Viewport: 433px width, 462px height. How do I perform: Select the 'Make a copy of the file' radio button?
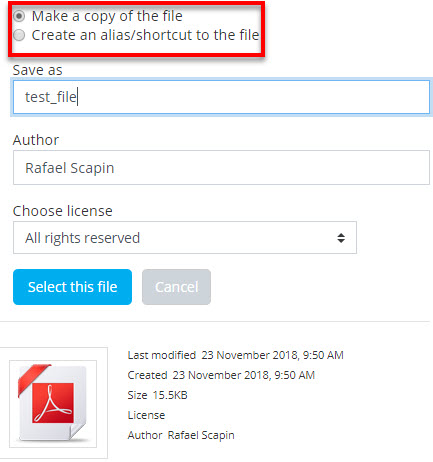(19, 16)
